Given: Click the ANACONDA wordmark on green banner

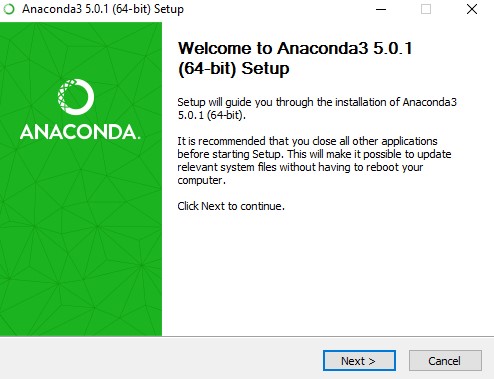Looking at the screenshot, I should click(80, 132).
